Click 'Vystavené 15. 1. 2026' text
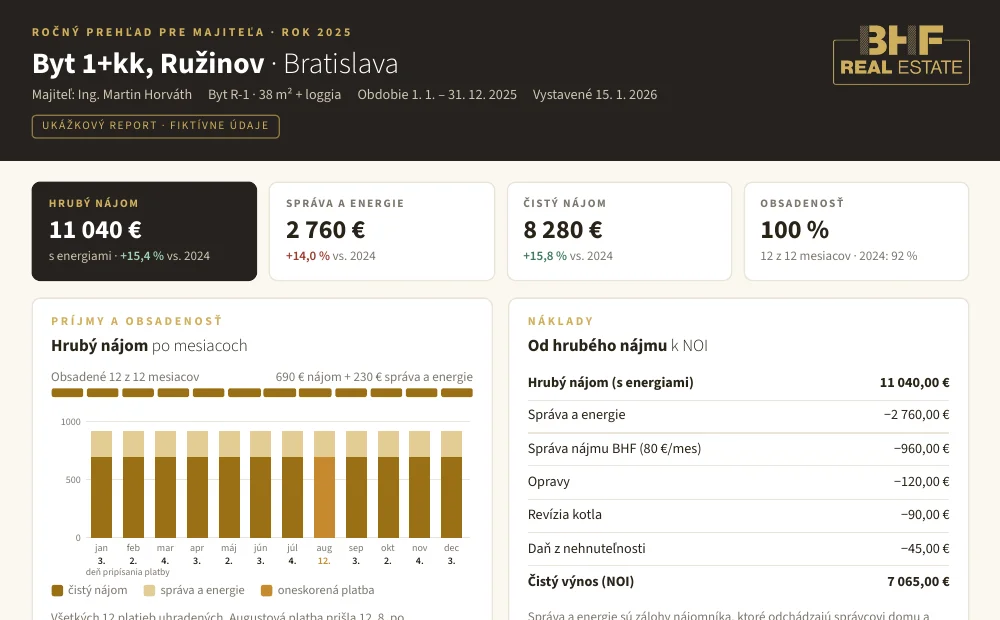Viewport: 1000px width, 620px height. [x=594, y=94]
